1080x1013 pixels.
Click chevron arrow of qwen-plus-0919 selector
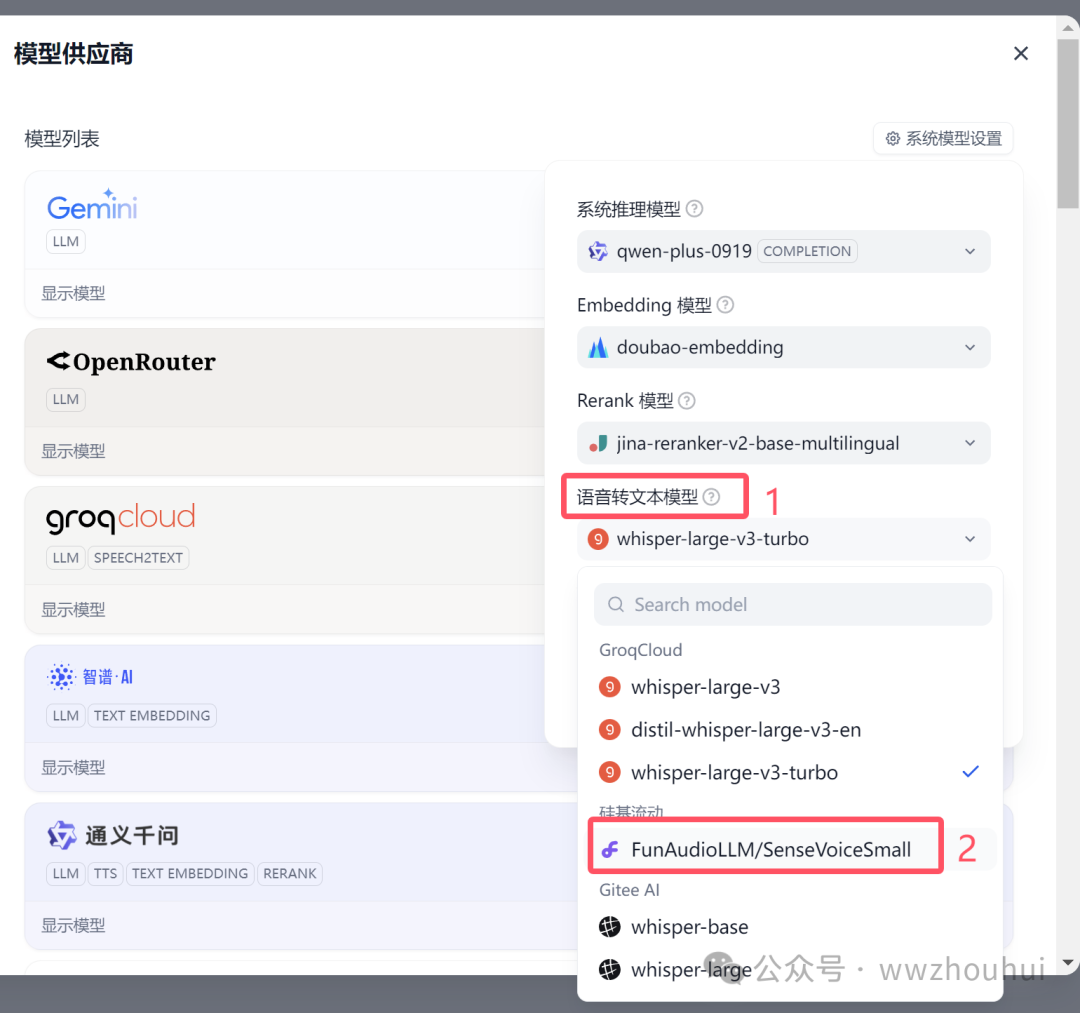click(x=970, y=251)
